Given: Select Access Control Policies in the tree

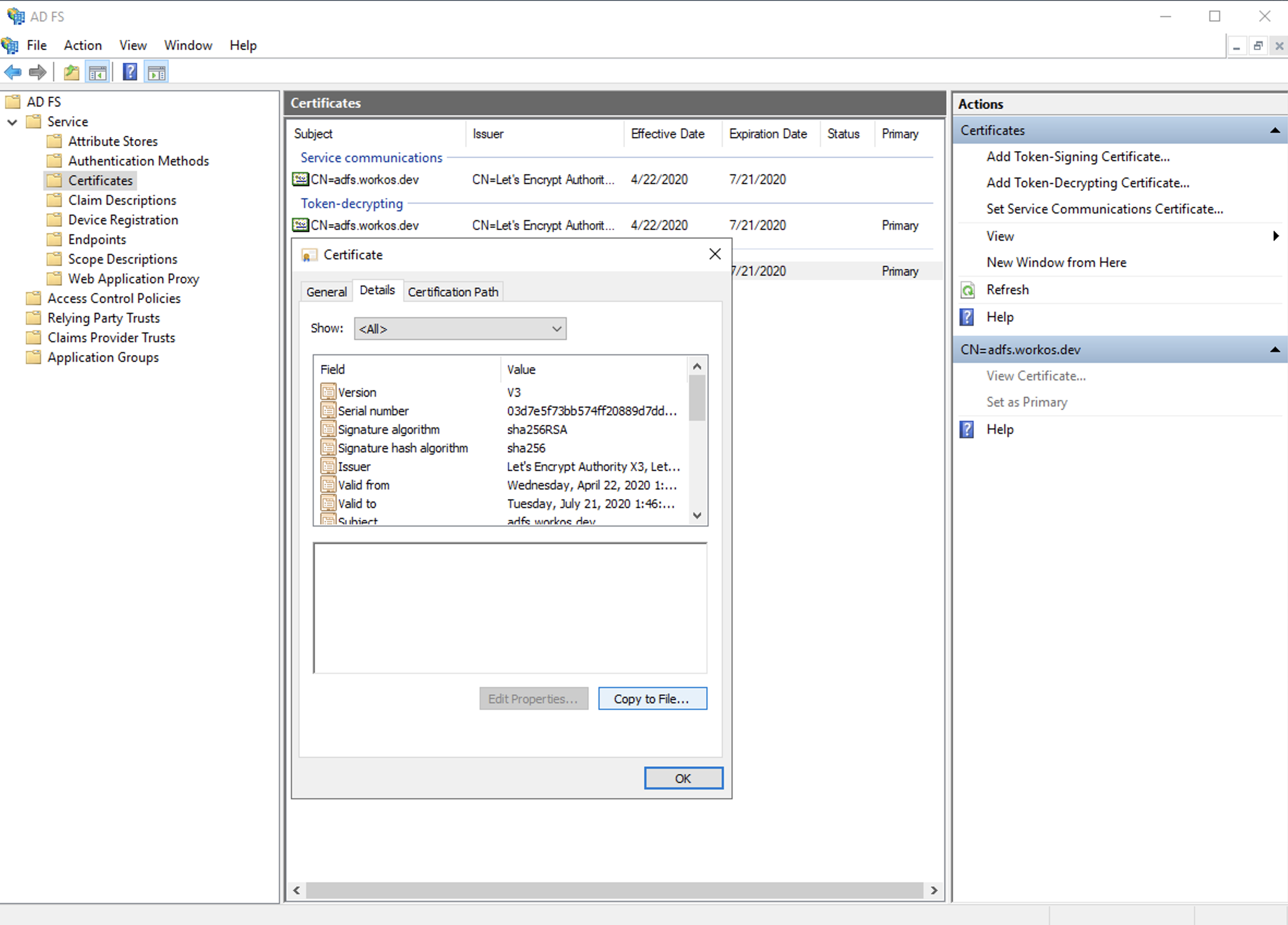Looking at the screenshot, I should (x=114, y=299).
